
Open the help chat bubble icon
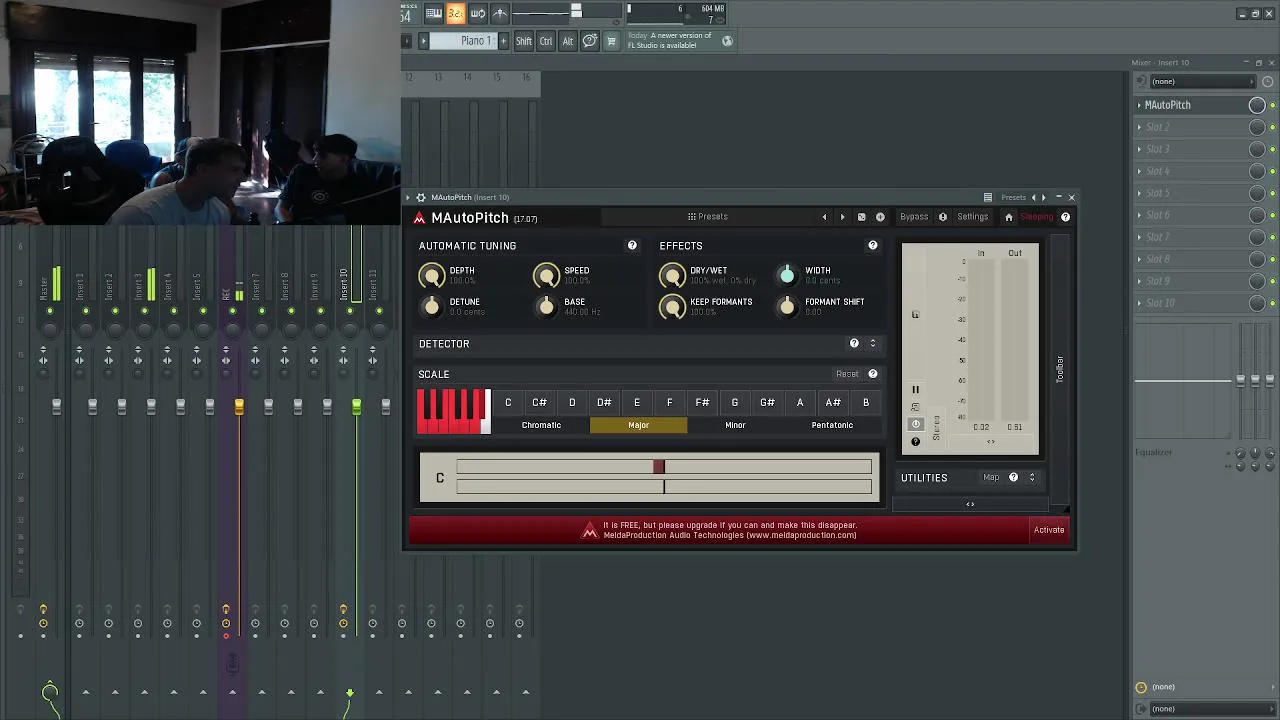click(x=590, y=41)
